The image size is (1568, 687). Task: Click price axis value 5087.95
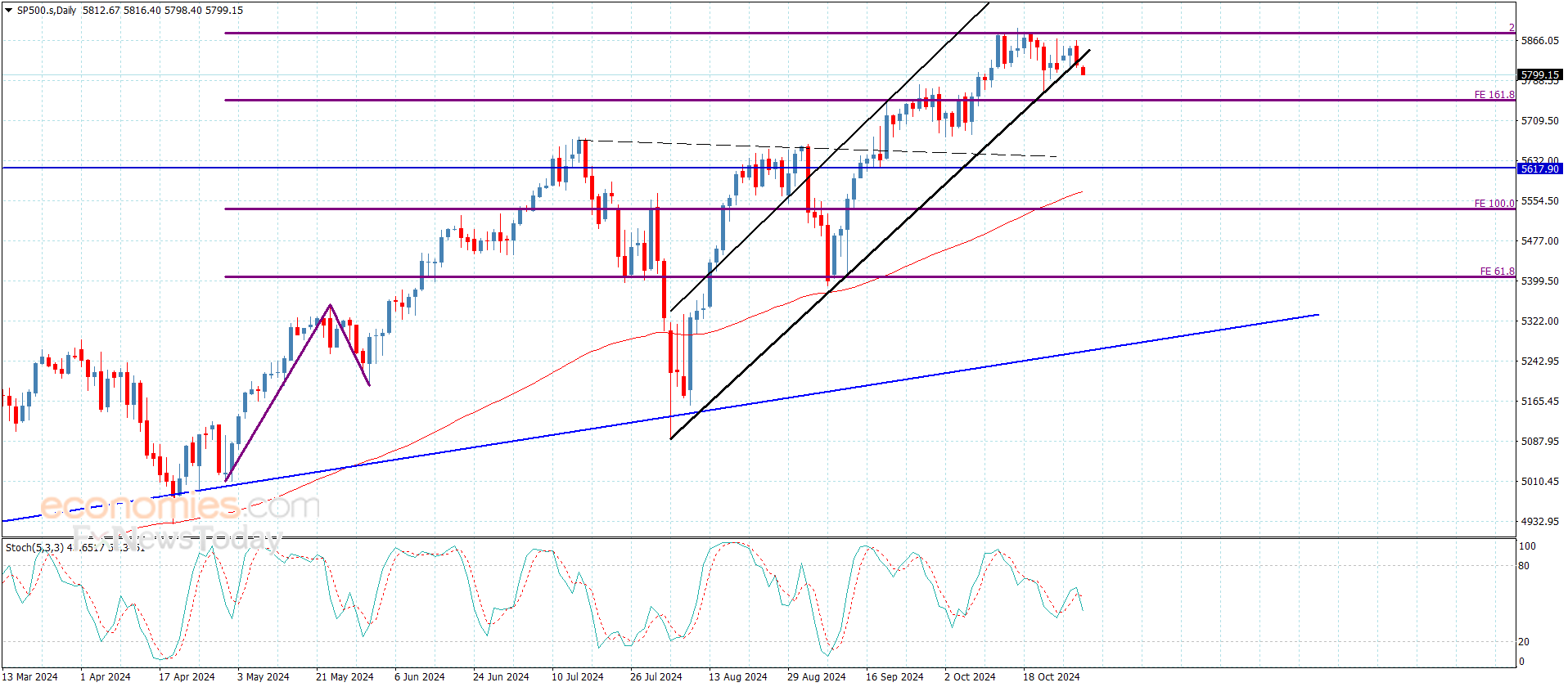[1539, 441]
